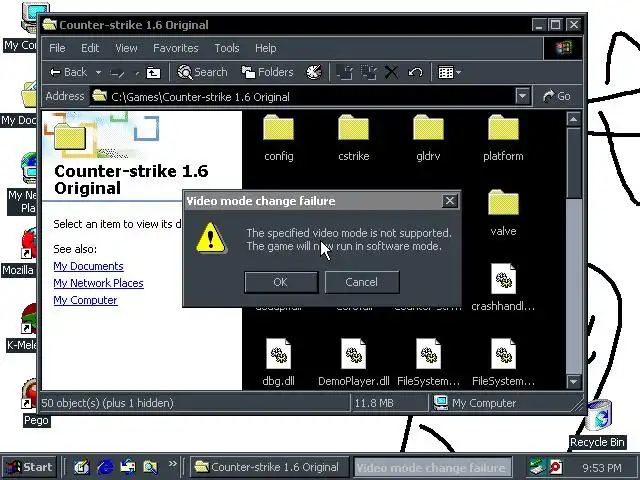Screen dimensions: 640x480
Task: Open the Help menu
Action: 266,48
